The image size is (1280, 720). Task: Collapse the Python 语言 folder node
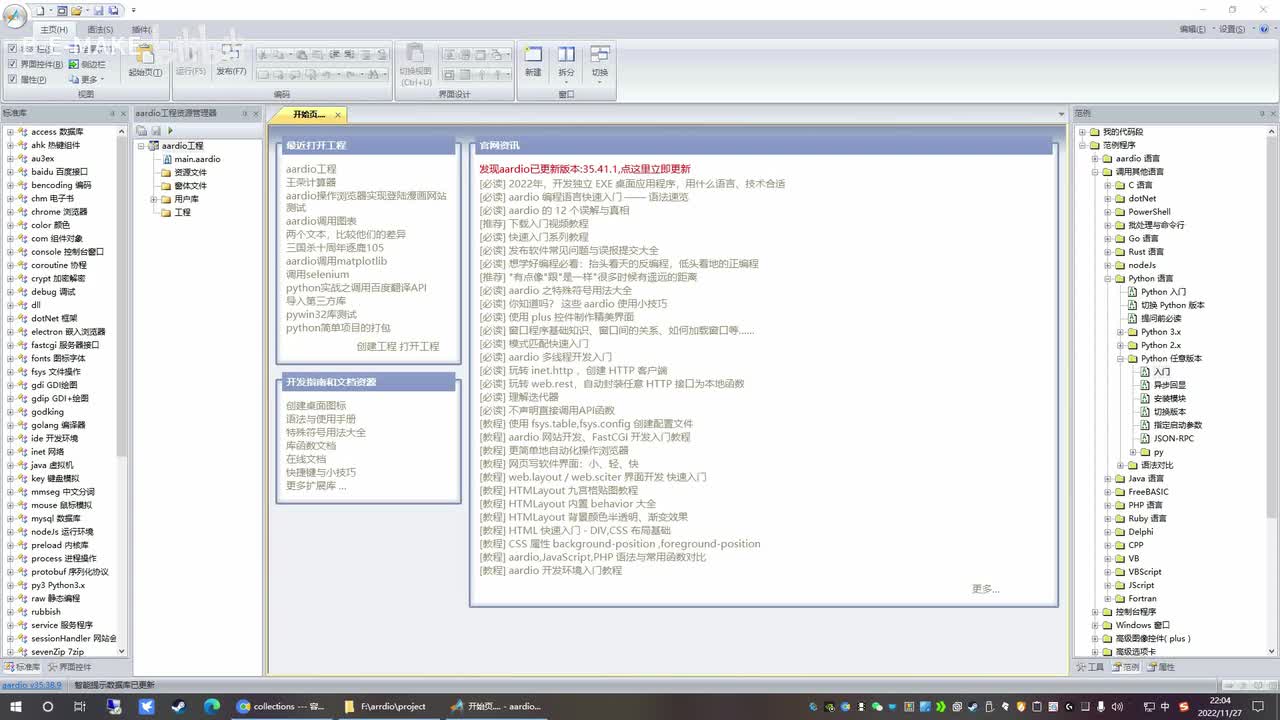pos(1108,279)
